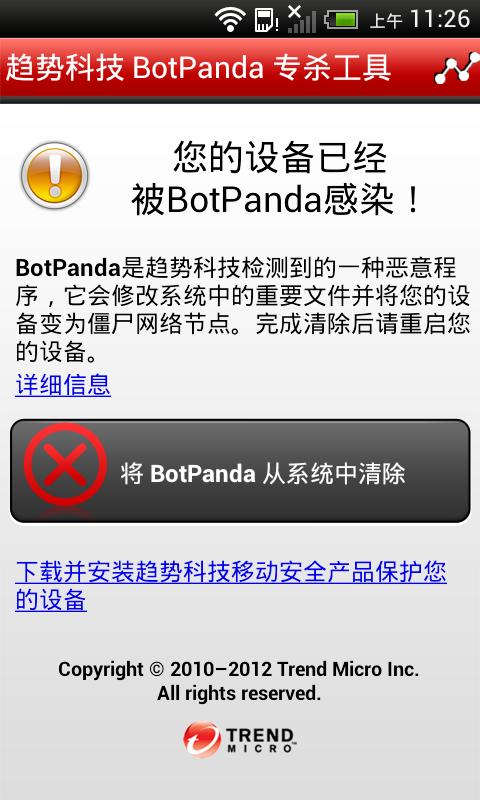
Task: Tap the 11:26 clock in status bar
Action: click(x=440, y=19)
